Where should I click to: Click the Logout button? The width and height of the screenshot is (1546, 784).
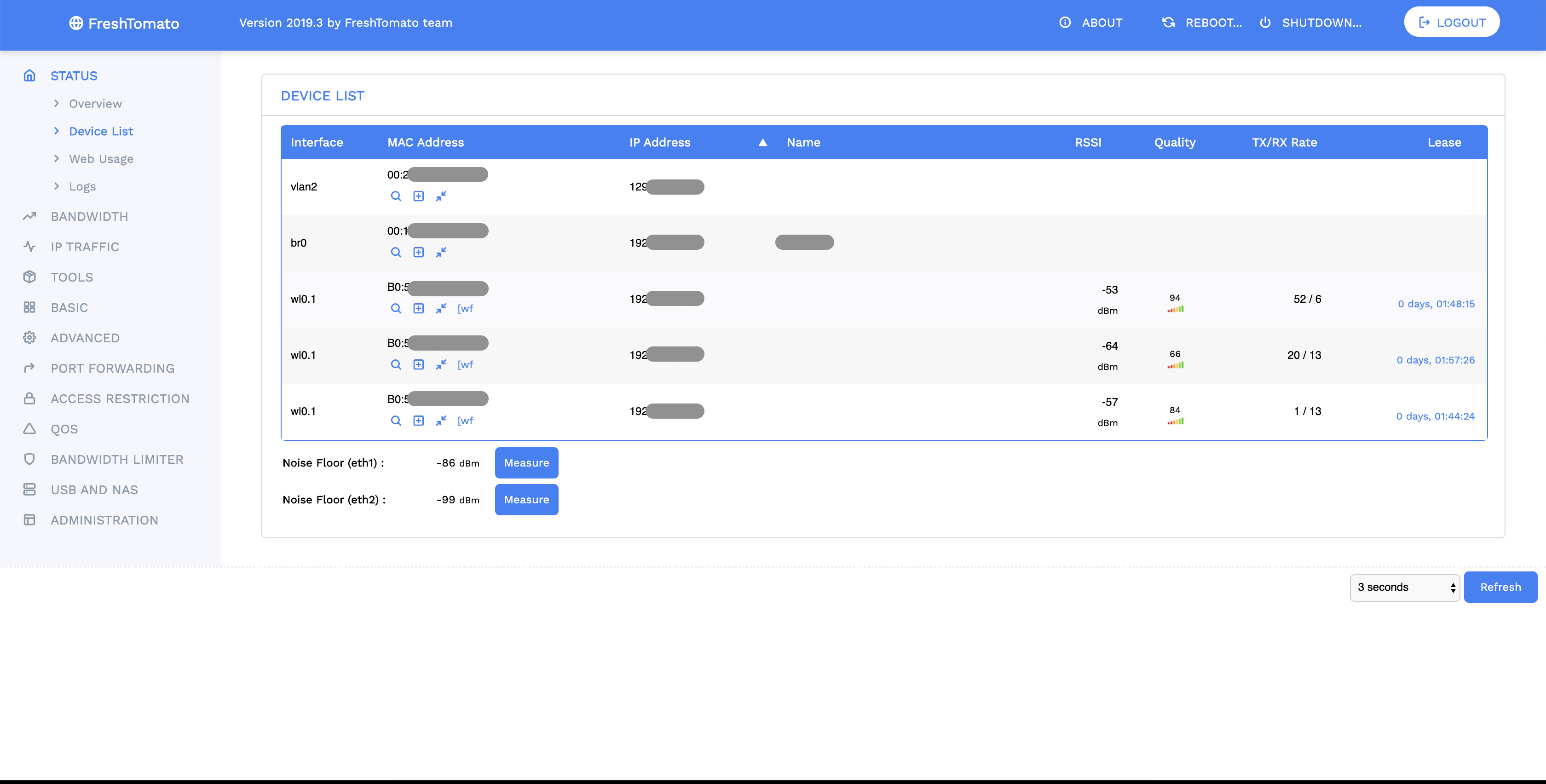(x=1451, y=22)
